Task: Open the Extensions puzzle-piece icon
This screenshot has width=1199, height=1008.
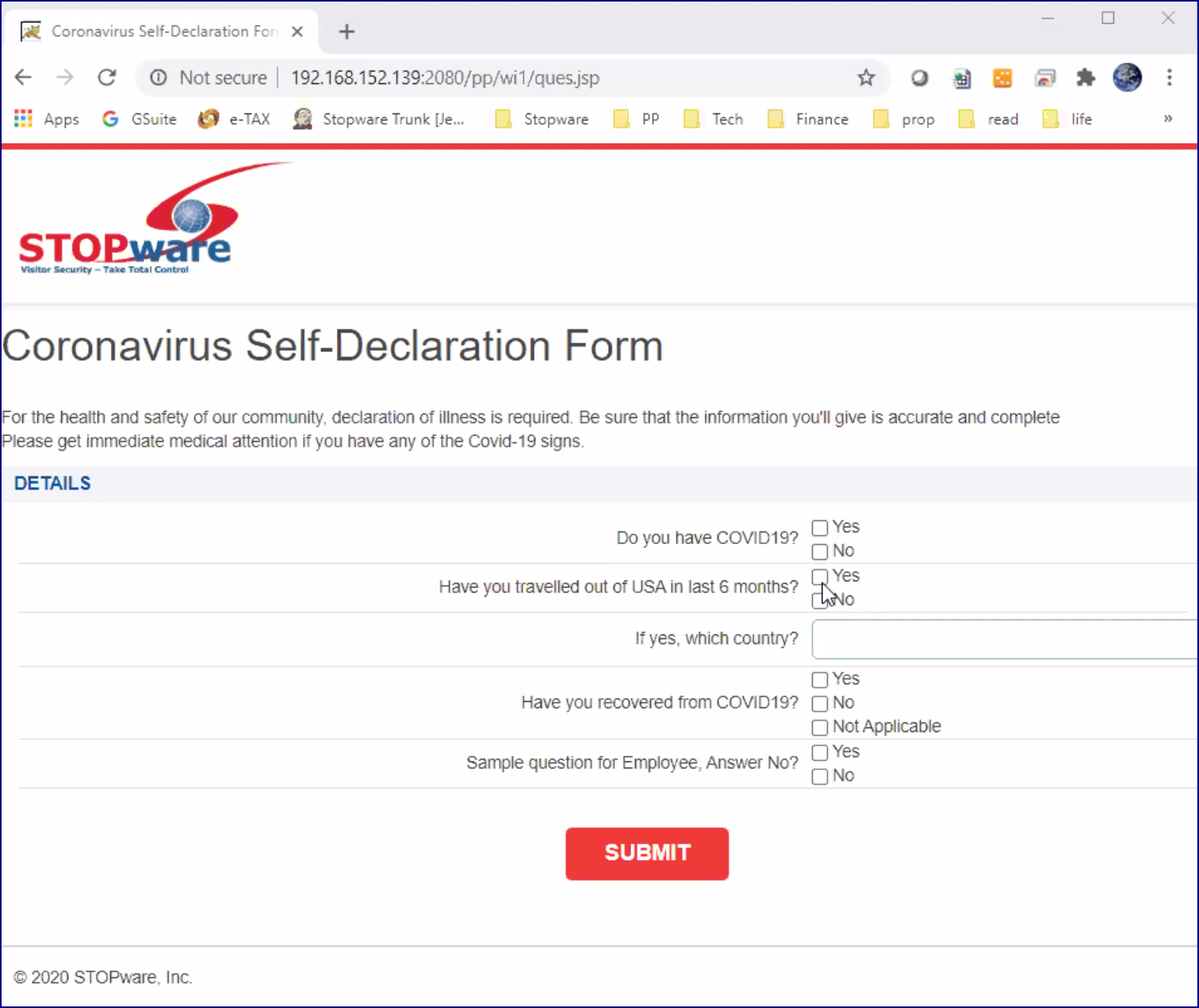Action: point(1085,77)
